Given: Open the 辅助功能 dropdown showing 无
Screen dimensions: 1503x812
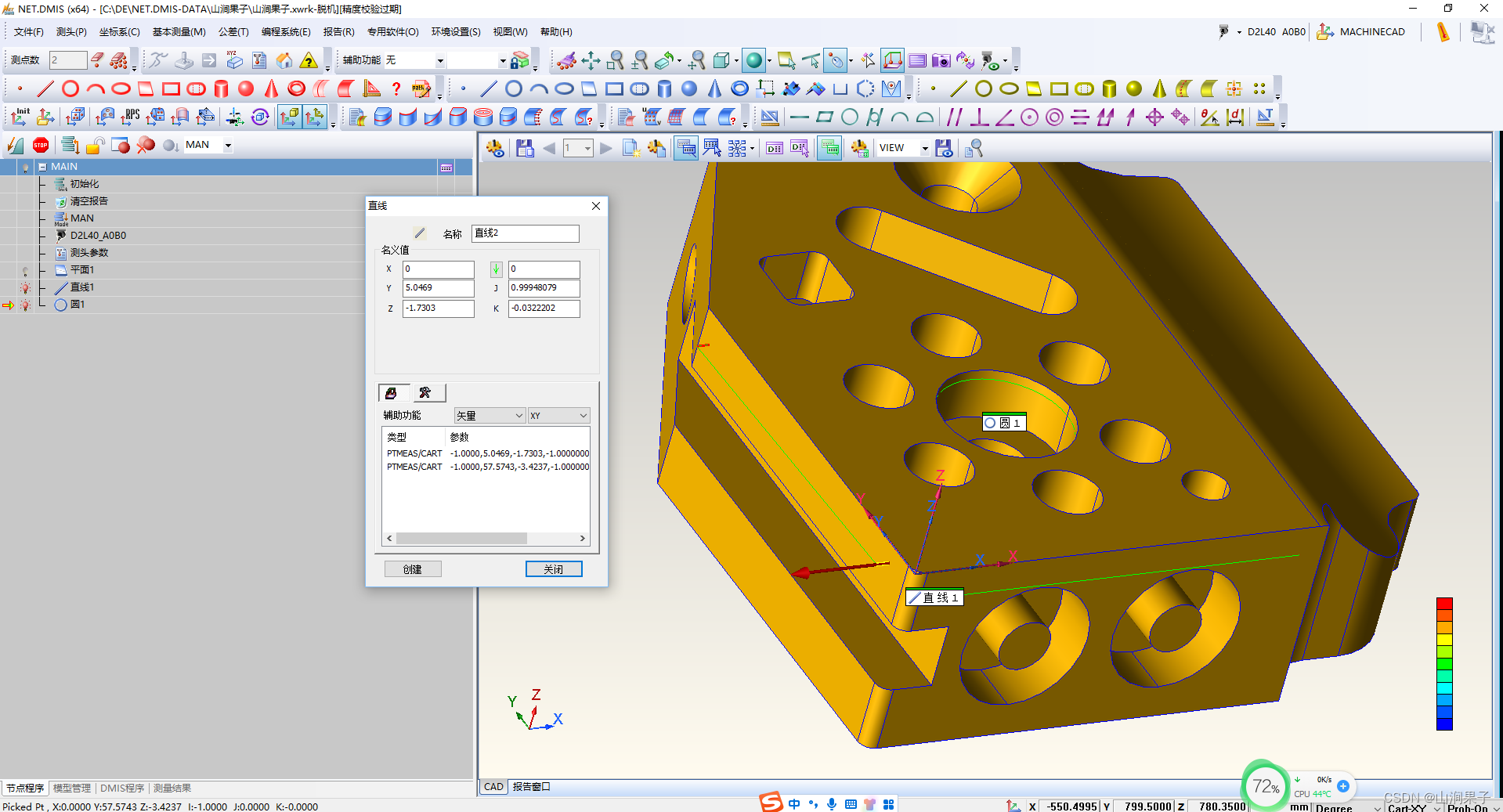Looking at the screenshot, I should pos(440,60).
